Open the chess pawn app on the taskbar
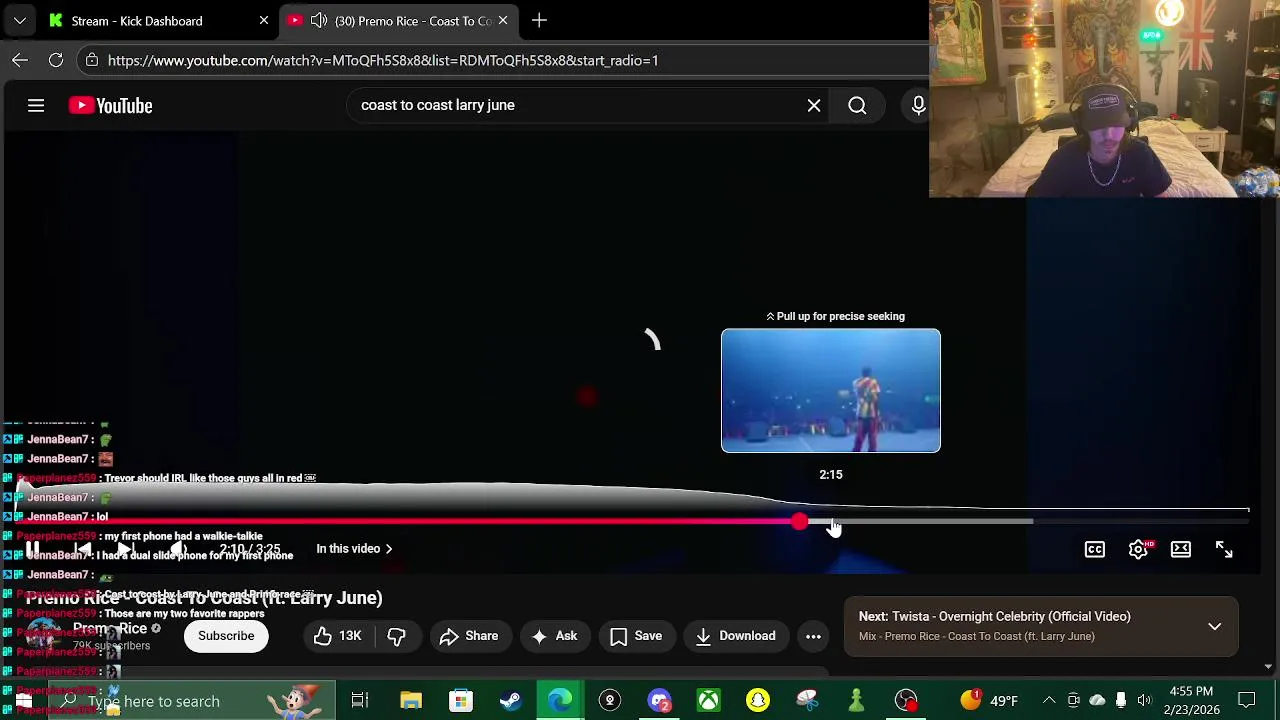Viewport: 1280px width, 720px height. point(856,700)
